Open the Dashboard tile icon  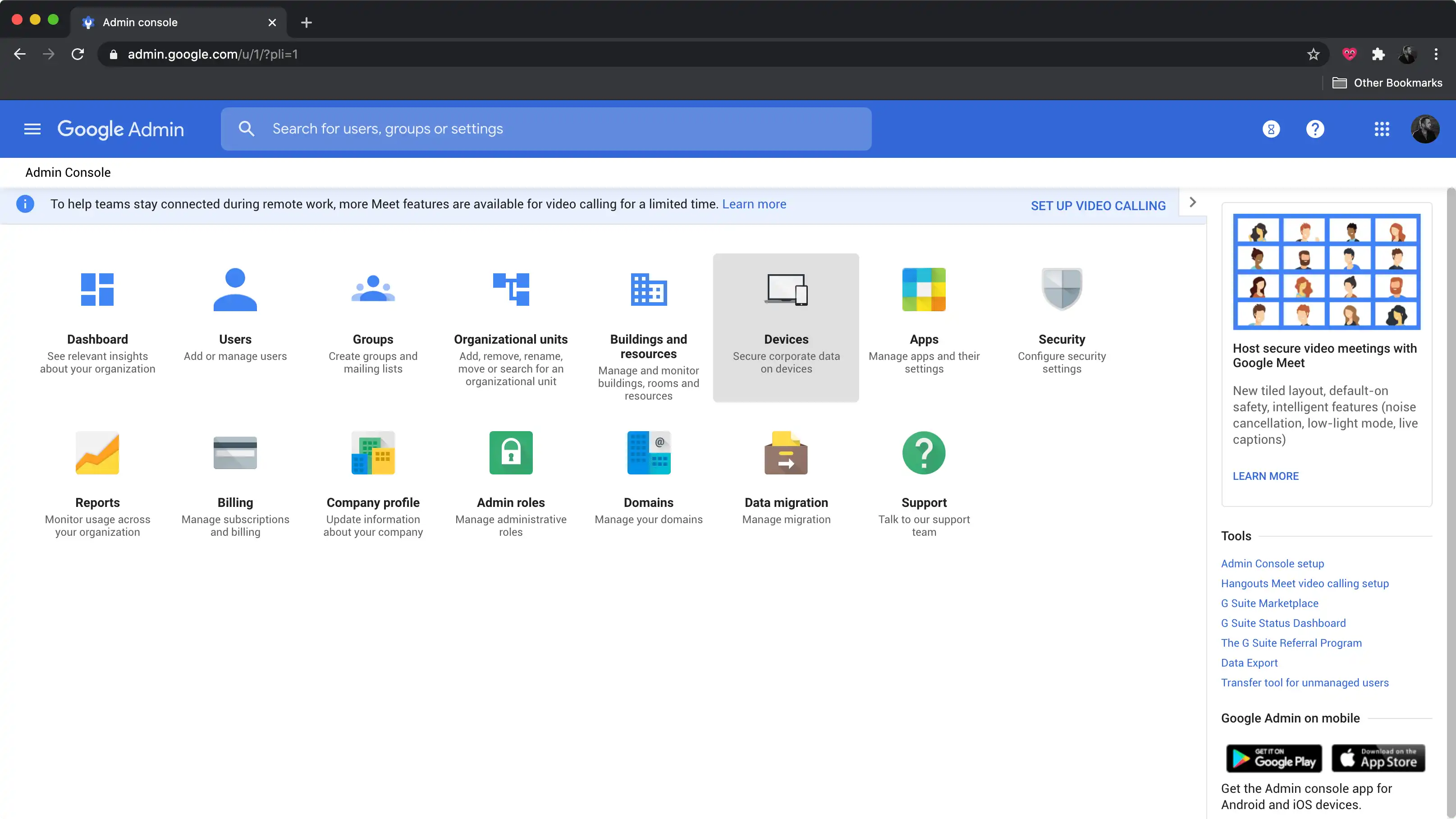[x=97, y=290]
